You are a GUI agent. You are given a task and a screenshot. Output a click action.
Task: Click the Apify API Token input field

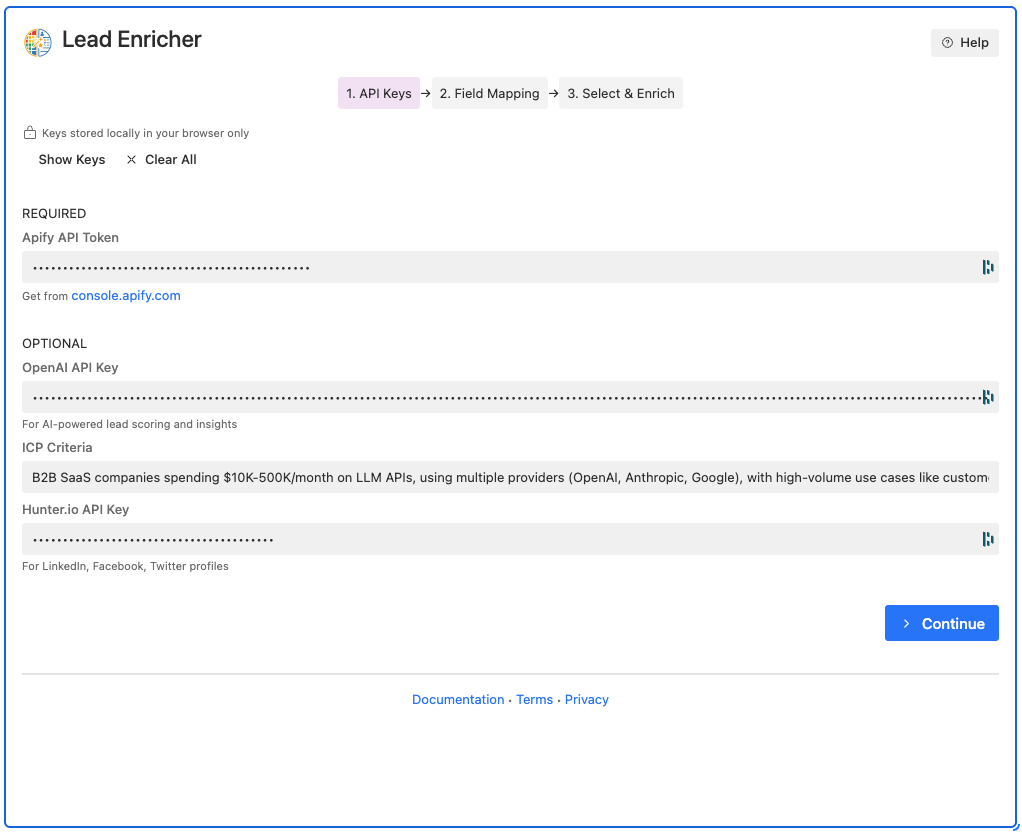click(400, 267)
